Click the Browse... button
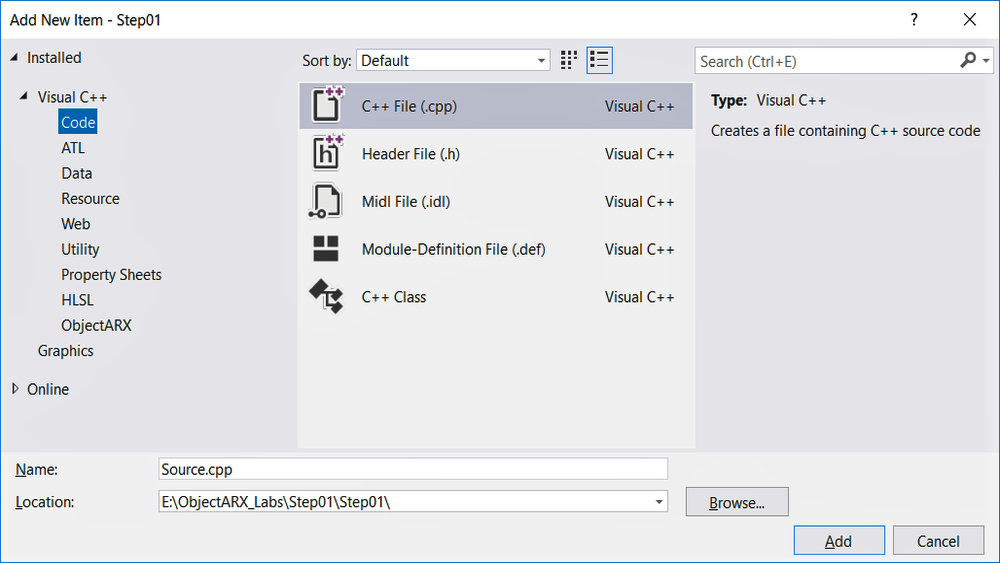The image size is (1000, 563). (x=737, y=502)
